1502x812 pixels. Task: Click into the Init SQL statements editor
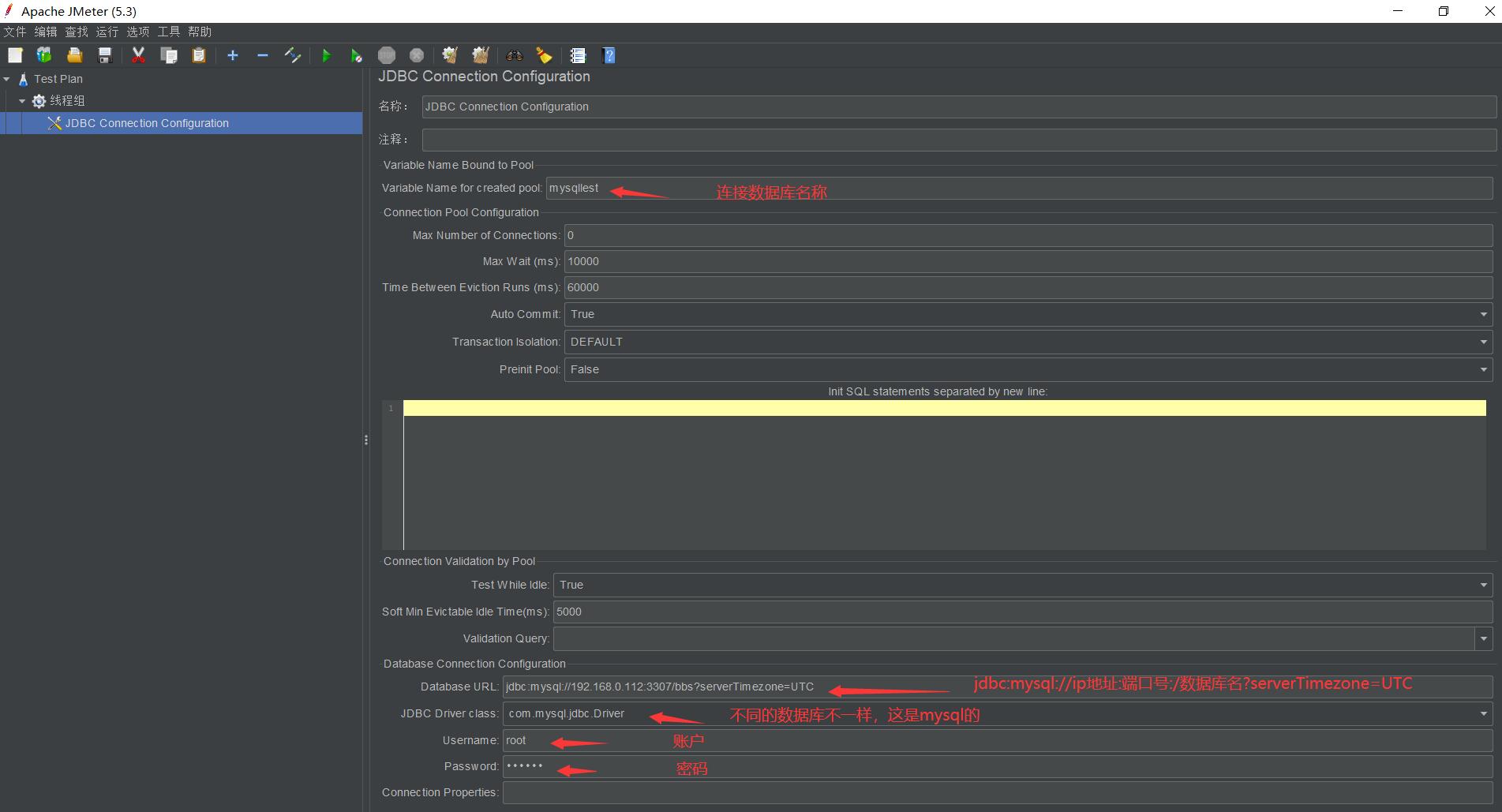coord(945,474)
